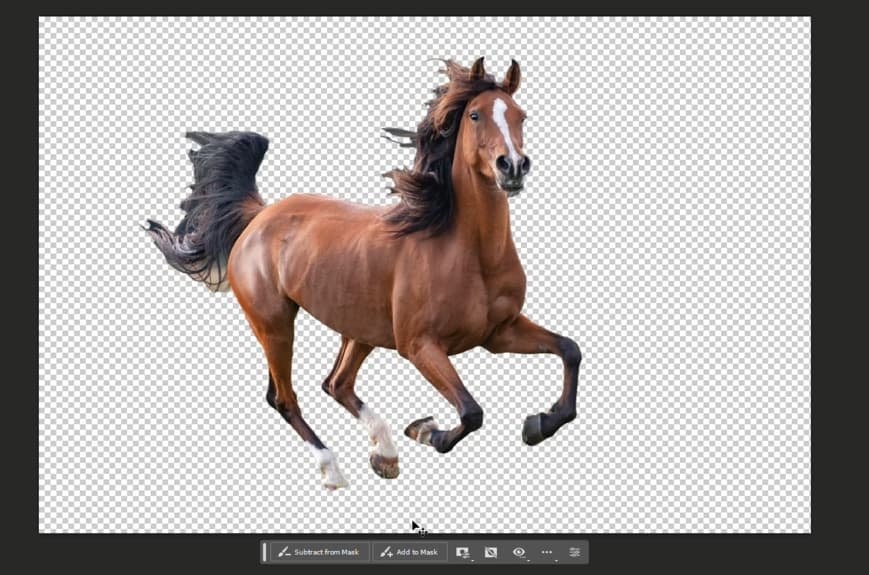Image resolution: width=869 pixels, height=575 pixels.
Task: Click the invert mask icon
Action: click(490, 552)
